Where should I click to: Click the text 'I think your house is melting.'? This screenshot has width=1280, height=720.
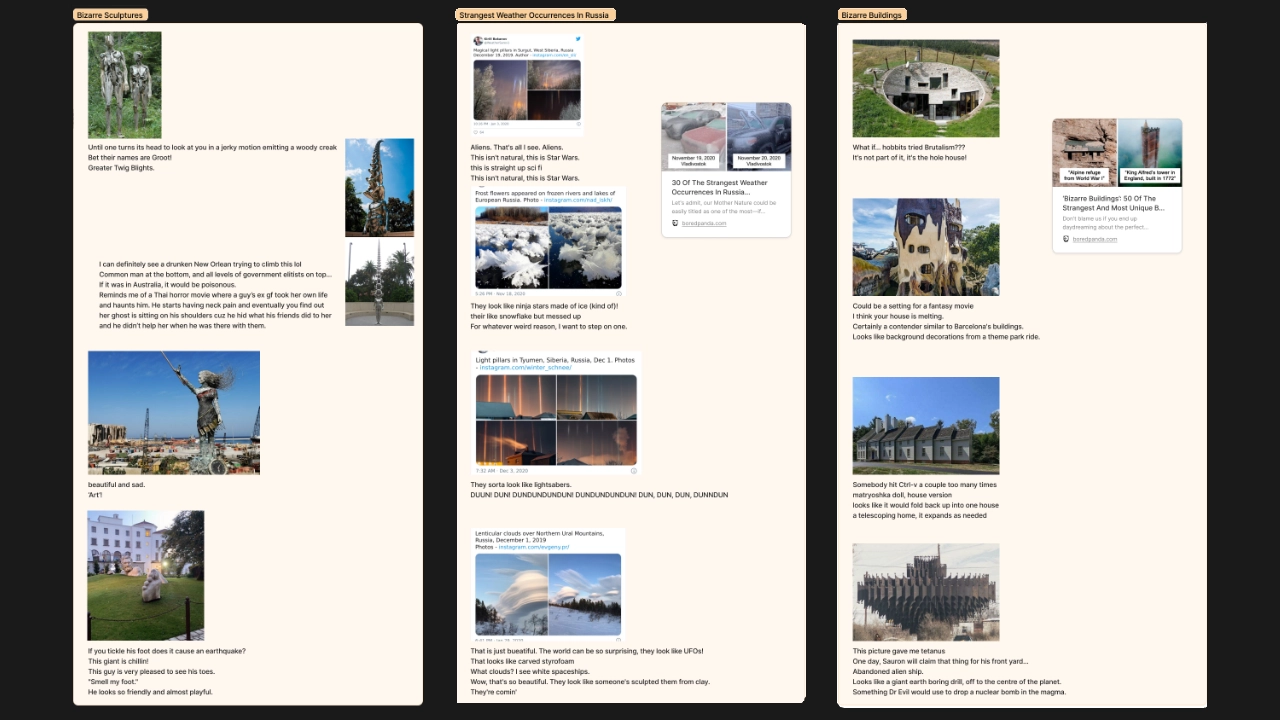(899, 316)
